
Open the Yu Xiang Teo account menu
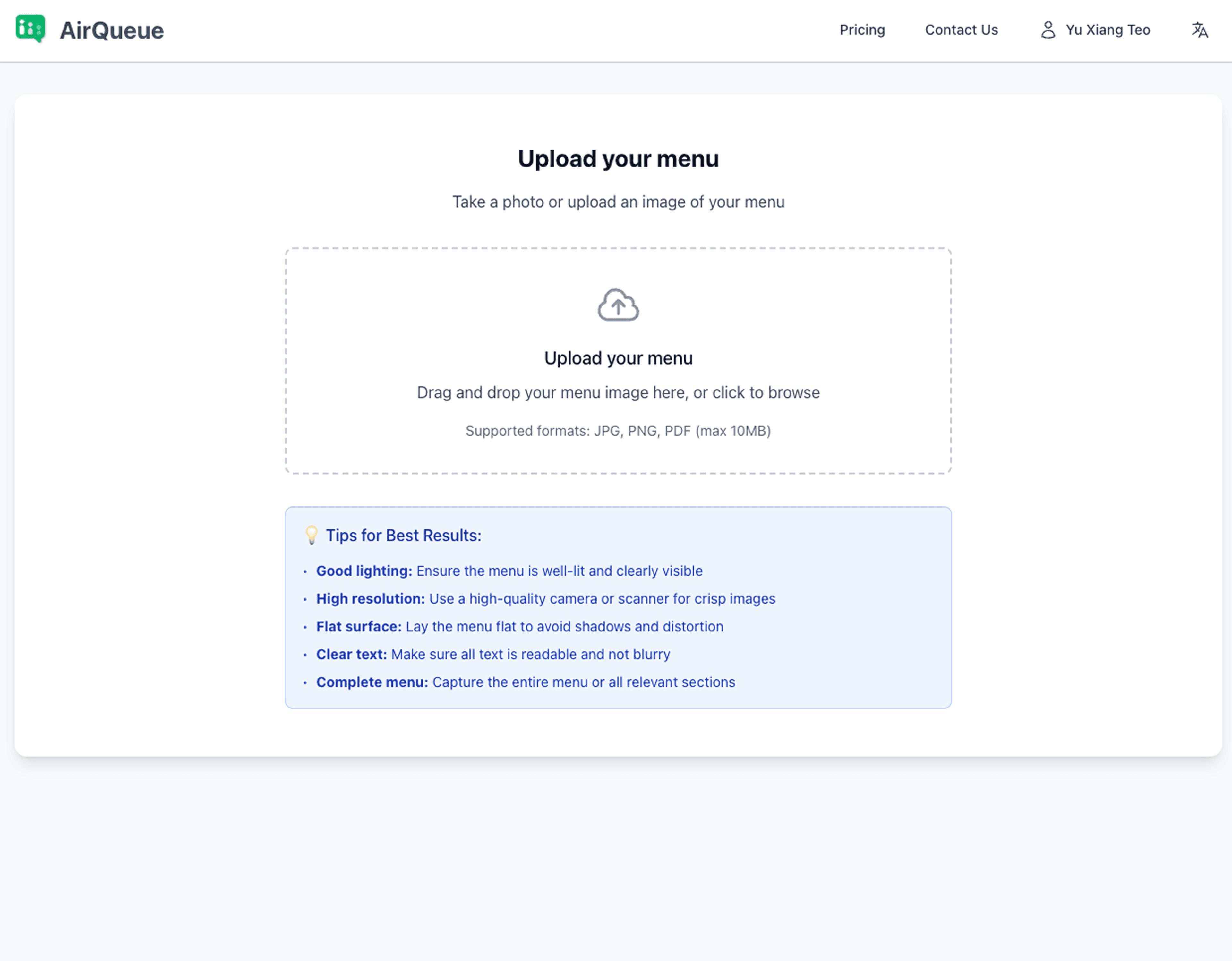[x=1107, y=30]
